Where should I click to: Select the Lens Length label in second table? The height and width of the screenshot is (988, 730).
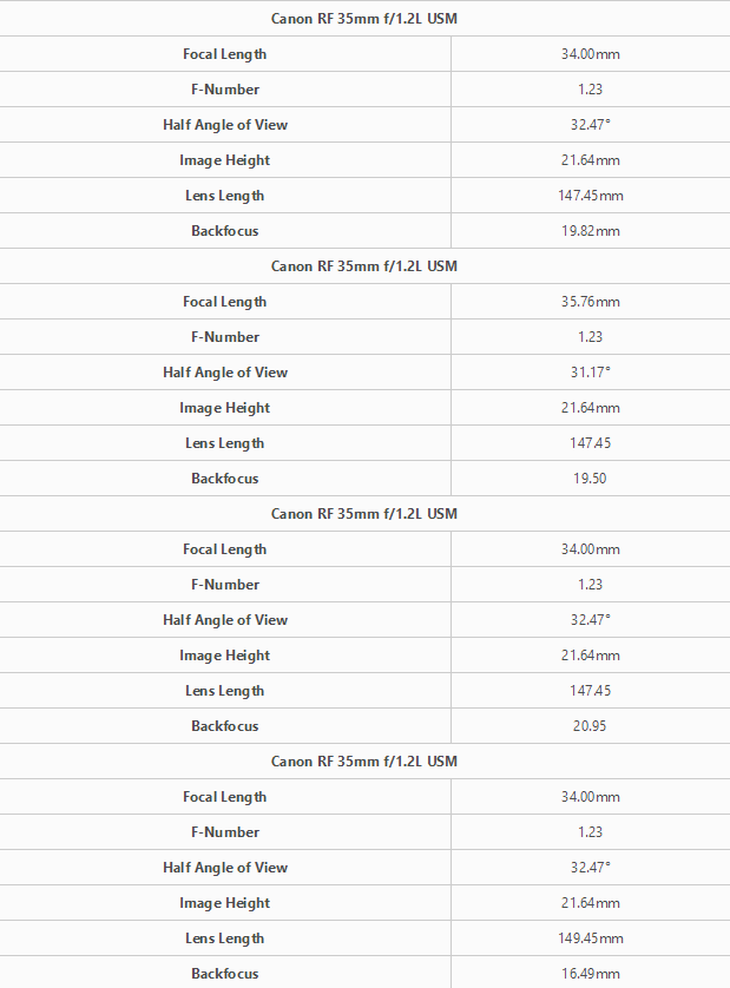coord(225,444)
